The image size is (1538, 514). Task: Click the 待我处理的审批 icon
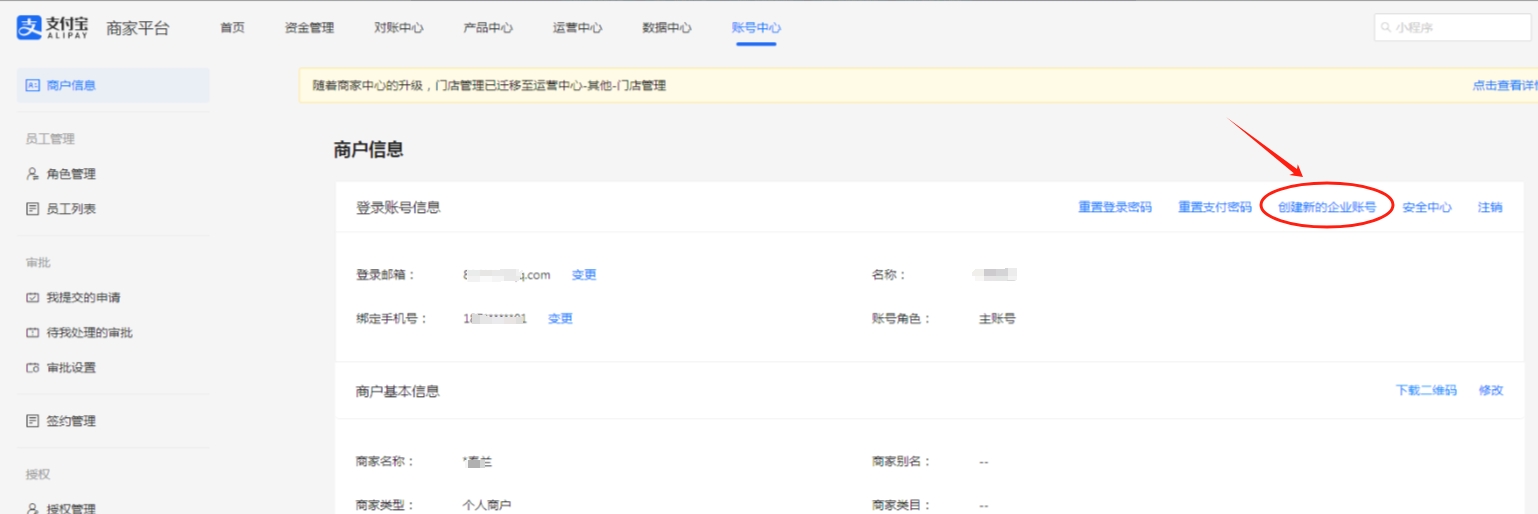point(32,333)
